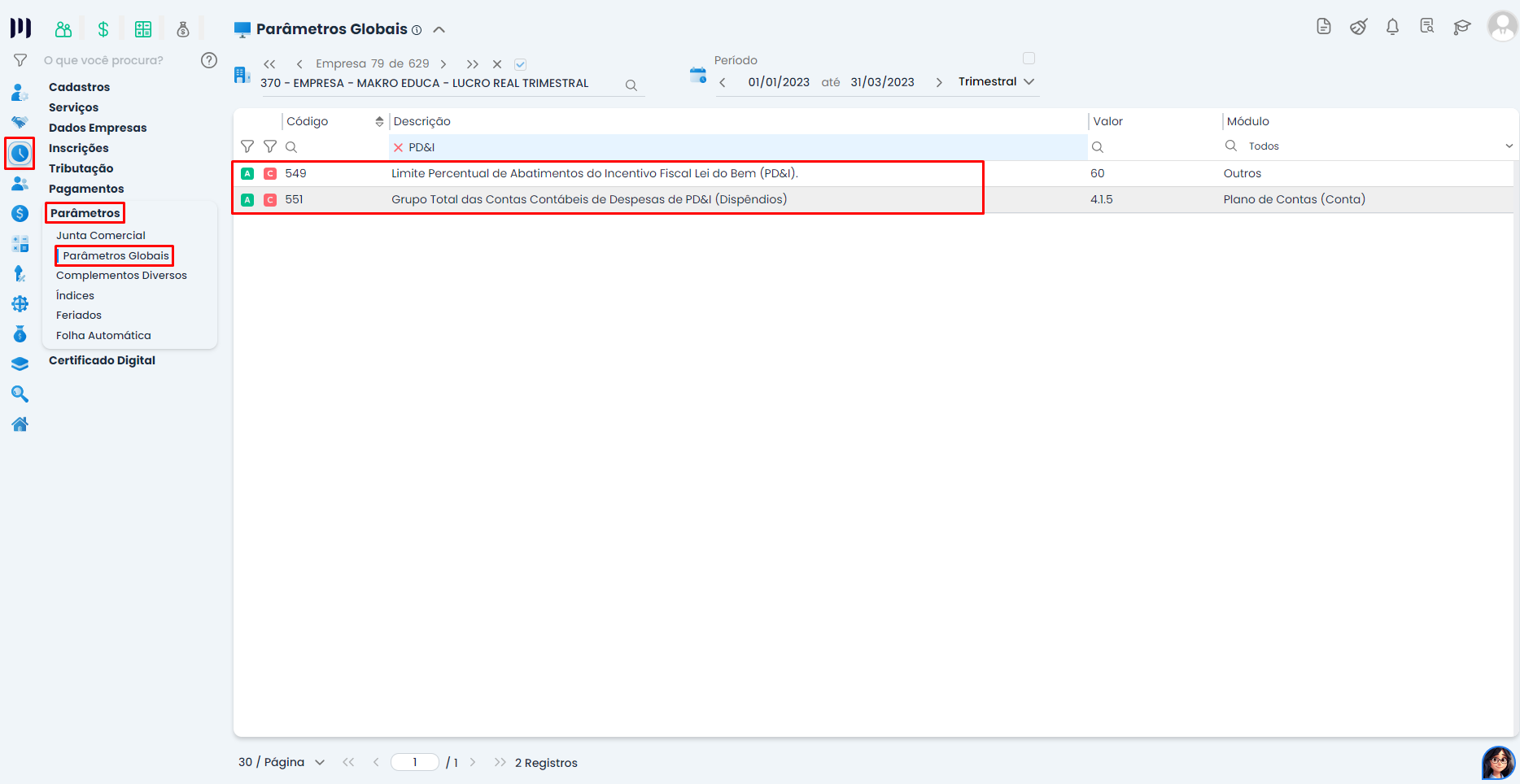
Task: Select Parâmetros Globais submenu item
Action: click(x=116, y=255)
